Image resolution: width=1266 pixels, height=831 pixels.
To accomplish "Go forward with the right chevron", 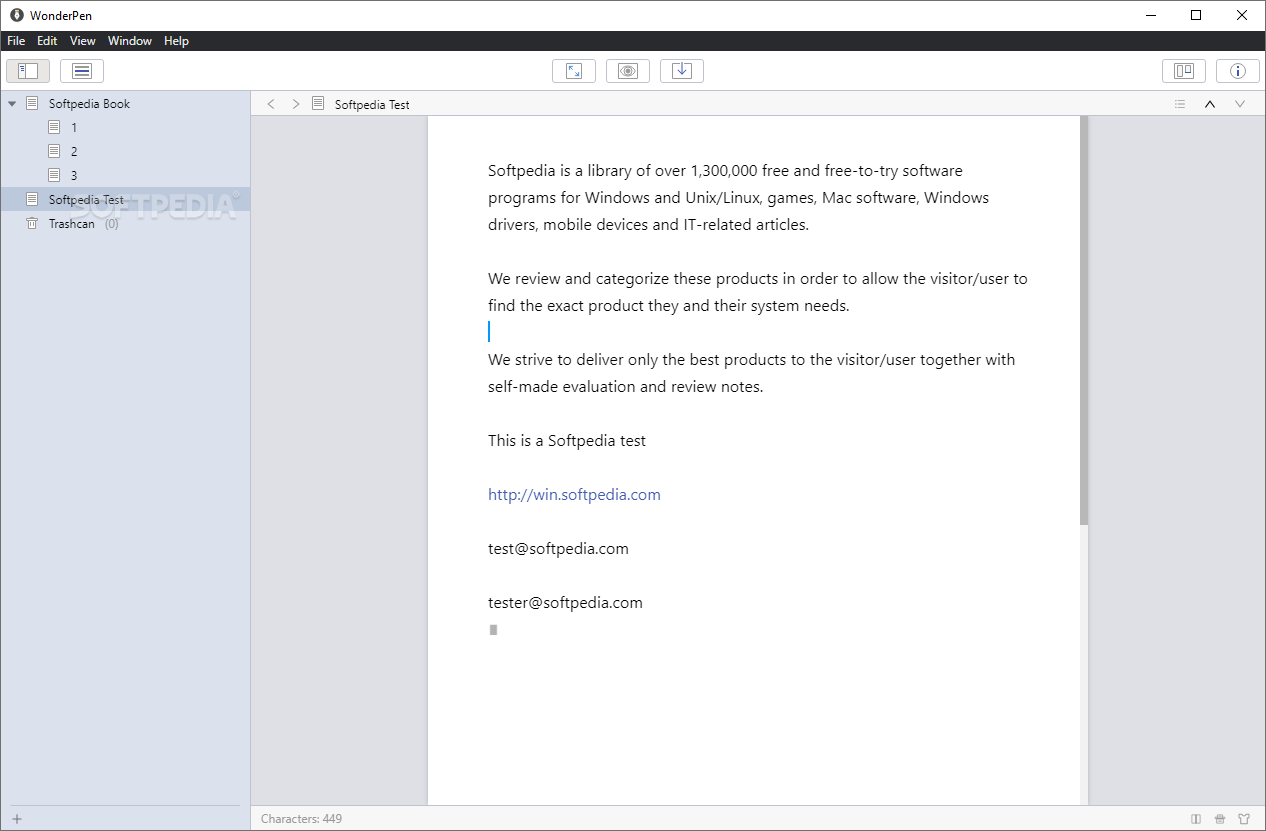I will click(295, 104).
